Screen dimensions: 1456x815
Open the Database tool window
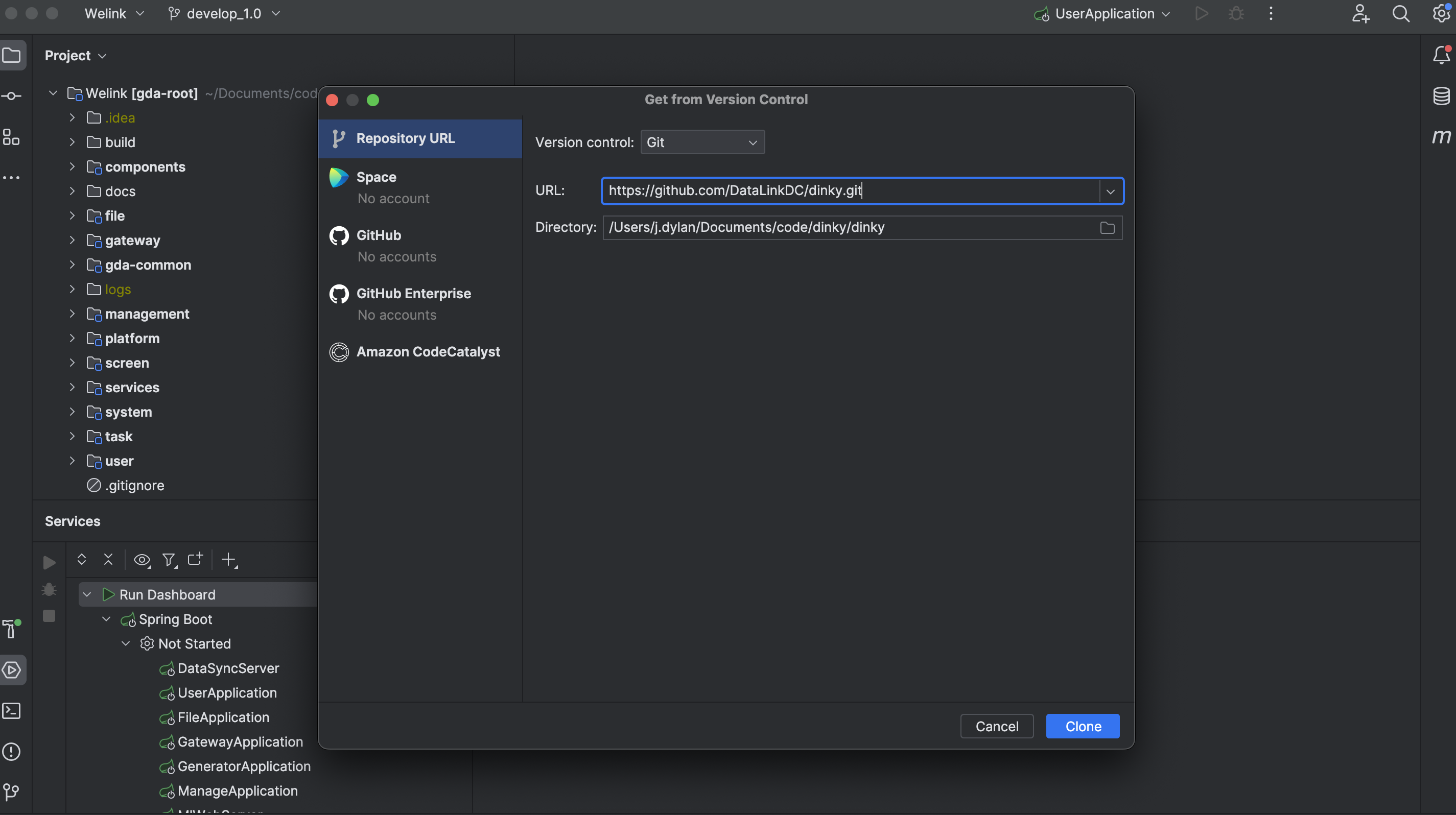point(1441,95)
